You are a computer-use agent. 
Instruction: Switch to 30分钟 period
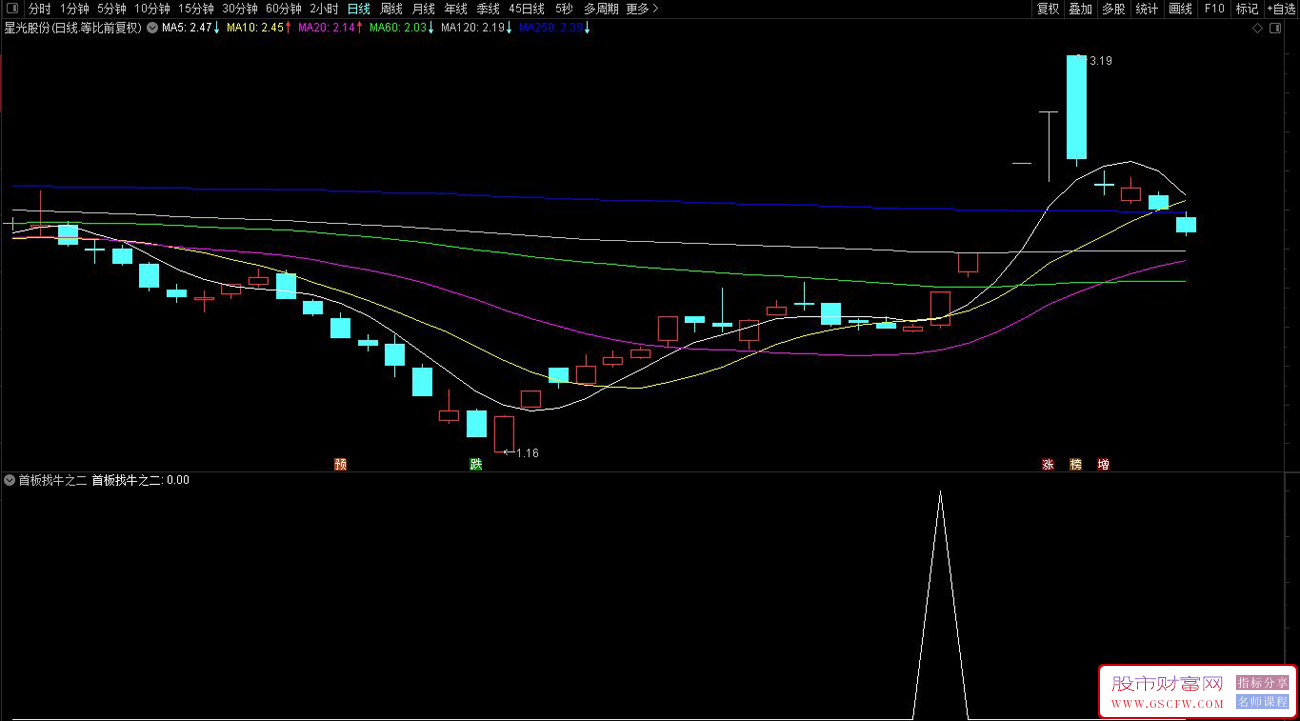coord(240,9)
